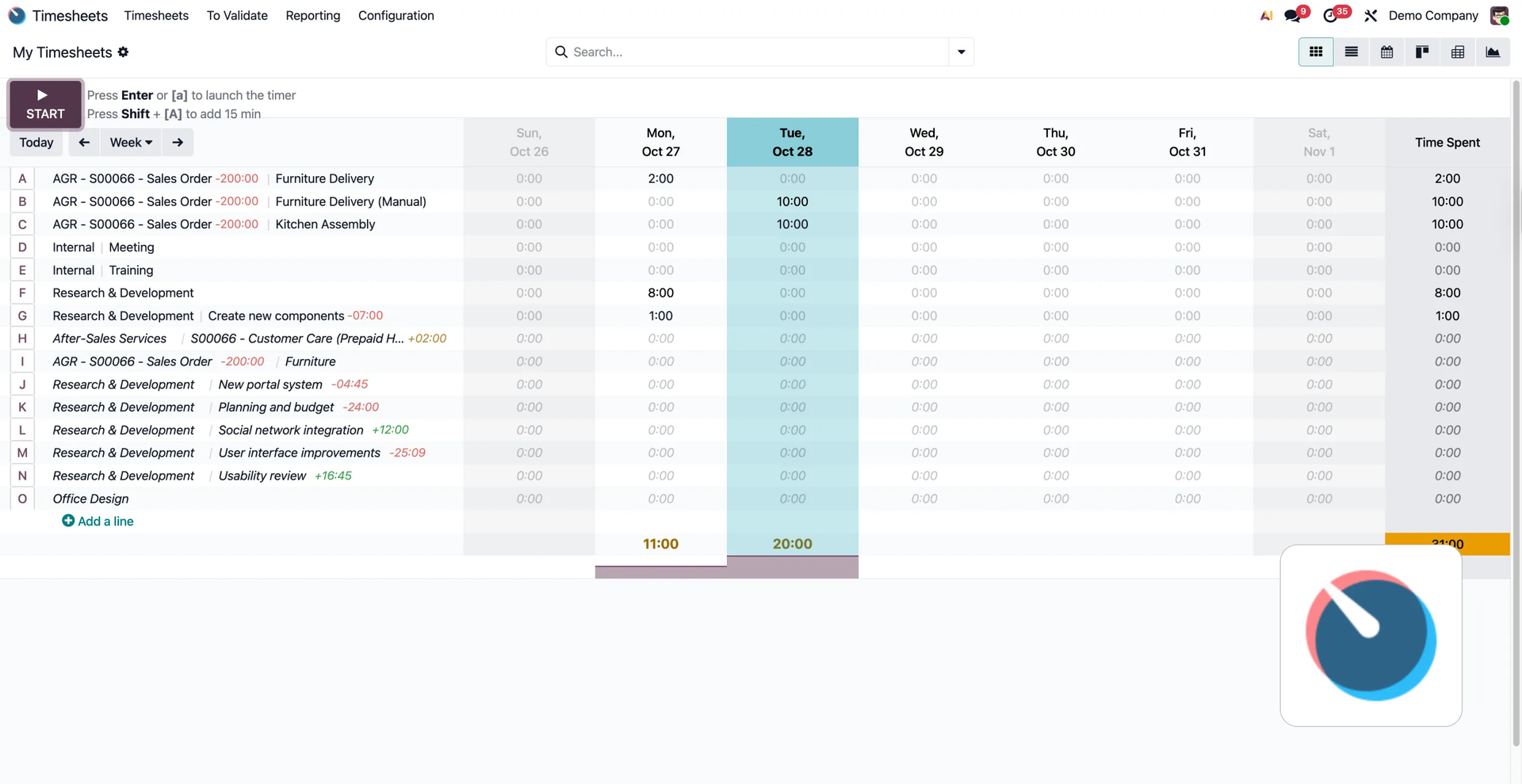Start timer for row A letter button
Screen dimensions: 1522x784
pos(22,179)
